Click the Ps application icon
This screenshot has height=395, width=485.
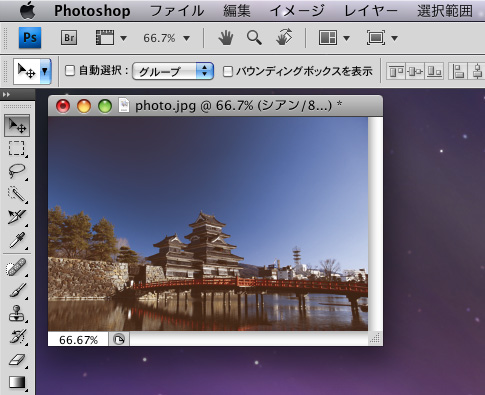click(x=30, y=38)
